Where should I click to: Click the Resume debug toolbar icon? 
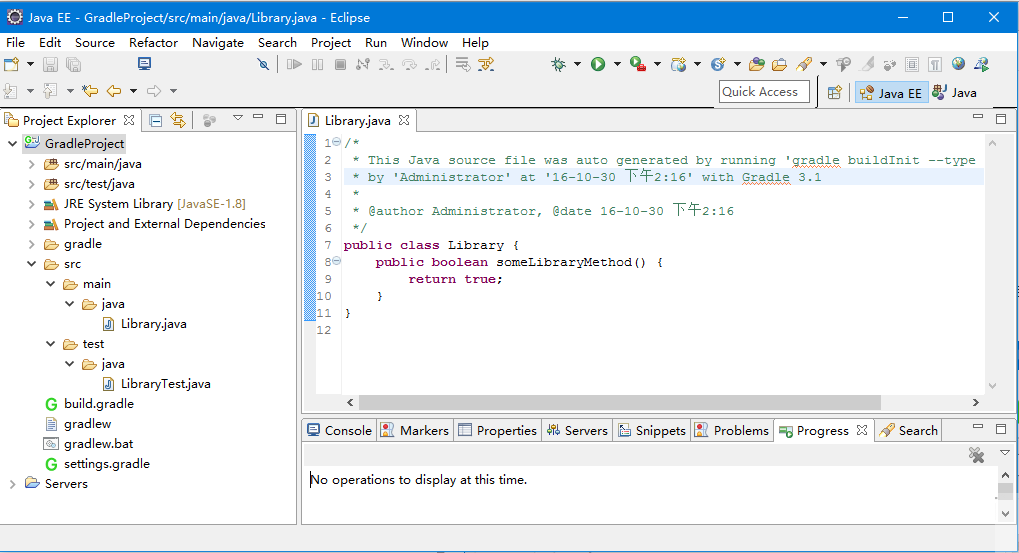(x=294, y=64)
